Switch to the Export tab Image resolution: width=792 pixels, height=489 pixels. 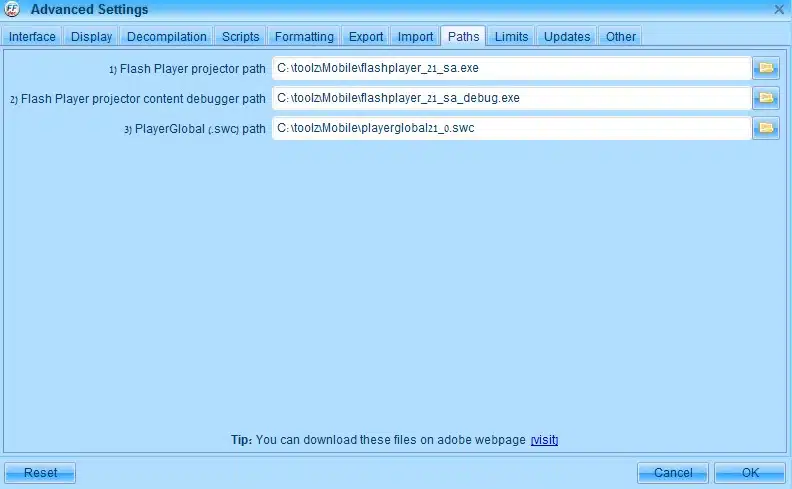366,37
